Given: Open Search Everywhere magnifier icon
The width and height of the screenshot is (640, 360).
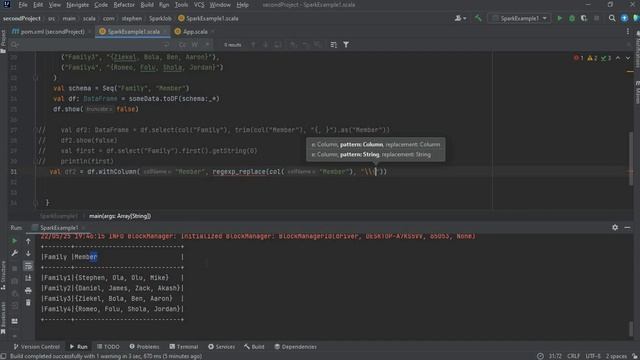Looking at the screenshot, I should click(612, 18).
